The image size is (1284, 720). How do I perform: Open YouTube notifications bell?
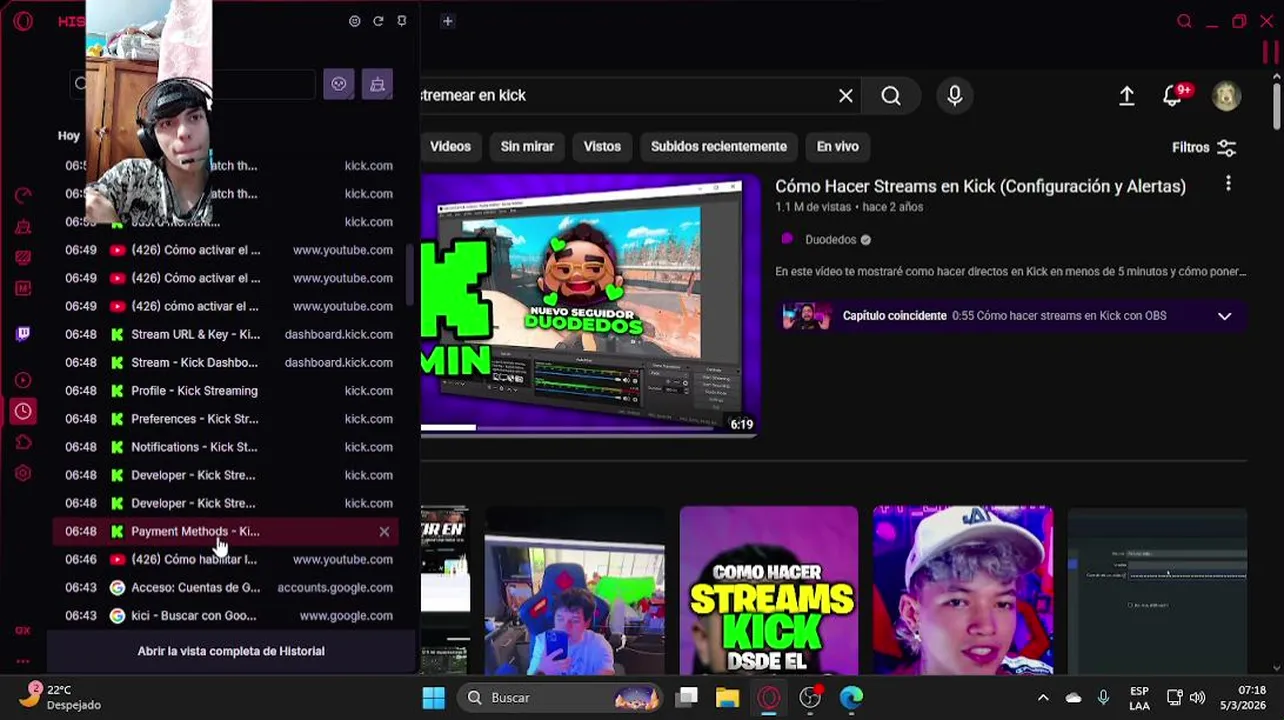click(x=1173, y=95)
